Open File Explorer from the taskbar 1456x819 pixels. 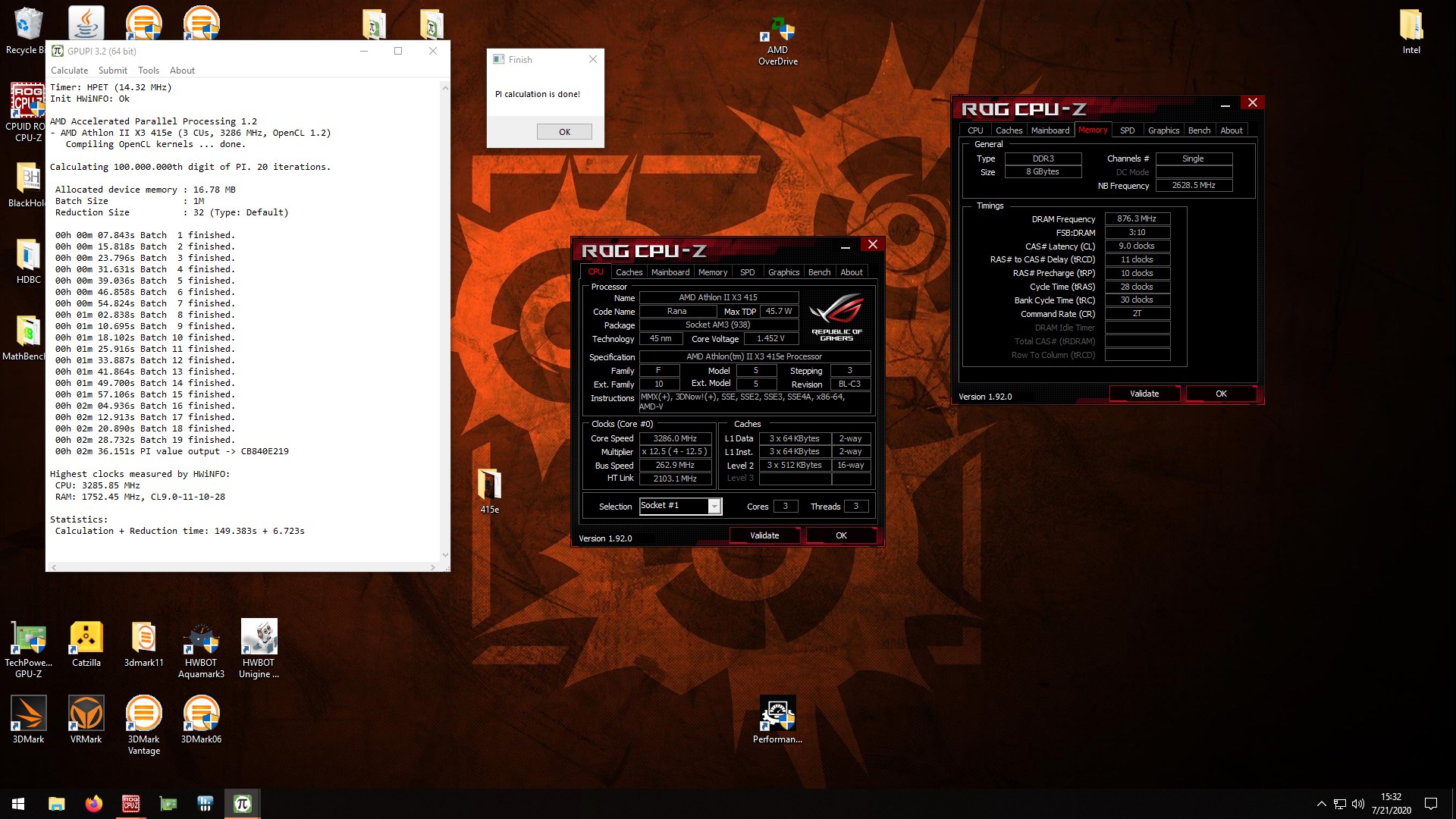(56, 804)
